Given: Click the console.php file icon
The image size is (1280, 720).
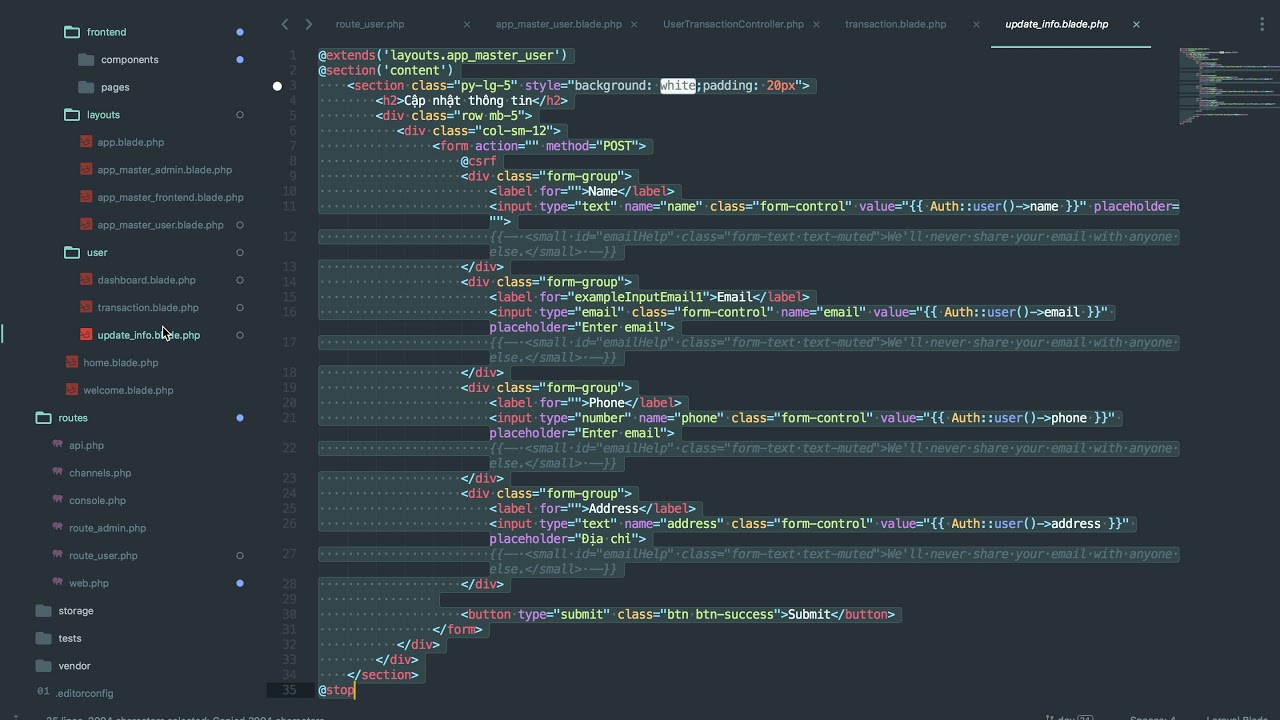Looking at the screenshot, I should click(x=58, y=500).
